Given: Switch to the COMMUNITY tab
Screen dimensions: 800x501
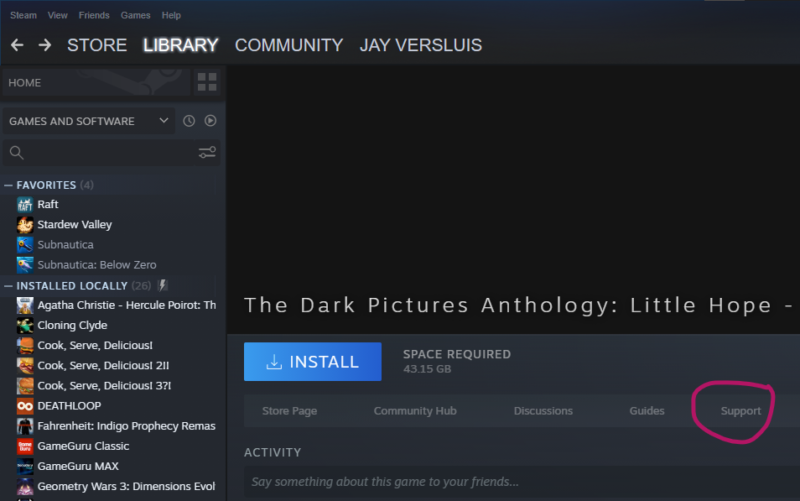Looking at the screenshot, I should (289, 45).
